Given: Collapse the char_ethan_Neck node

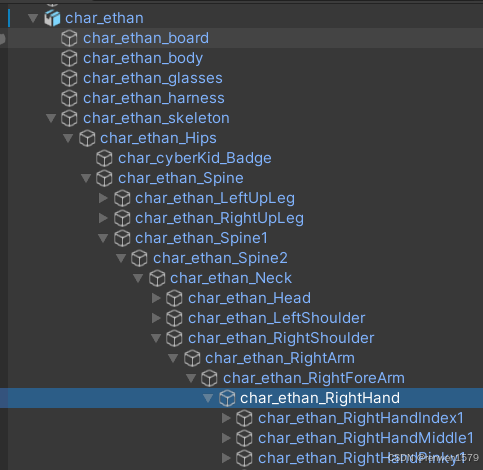Looking at the screenshot, I should click(x=138, y=278).
